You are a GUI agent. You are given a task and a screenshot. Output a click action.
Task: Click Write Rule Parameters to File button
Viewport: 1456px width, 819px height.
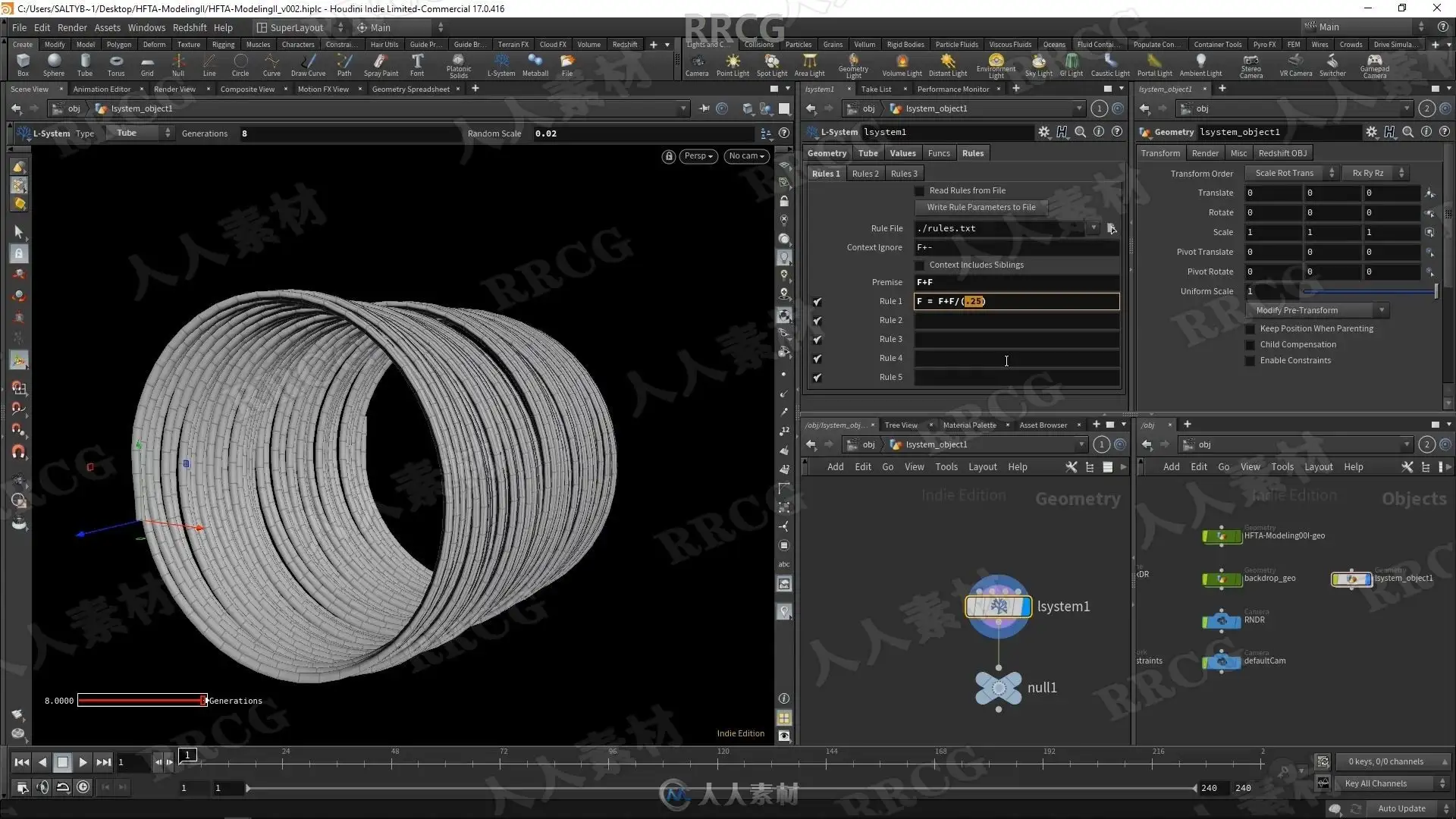(x=981, y=208)
